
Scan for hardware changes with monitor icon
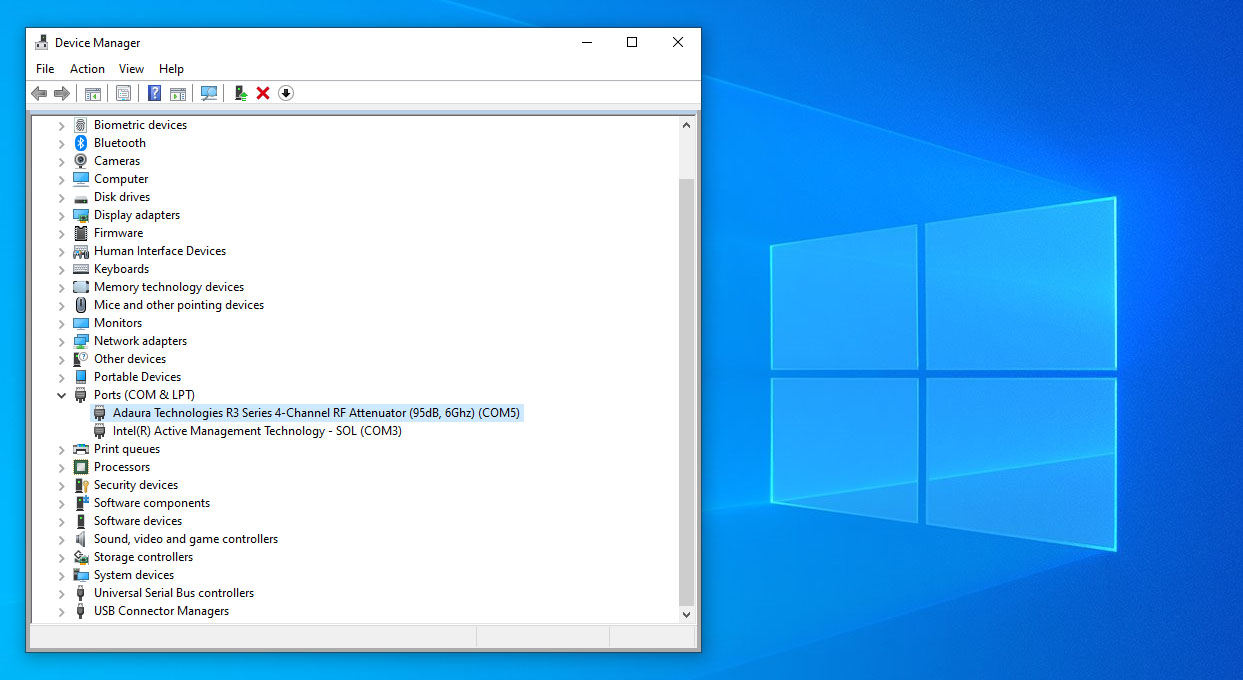click(209, 93)
